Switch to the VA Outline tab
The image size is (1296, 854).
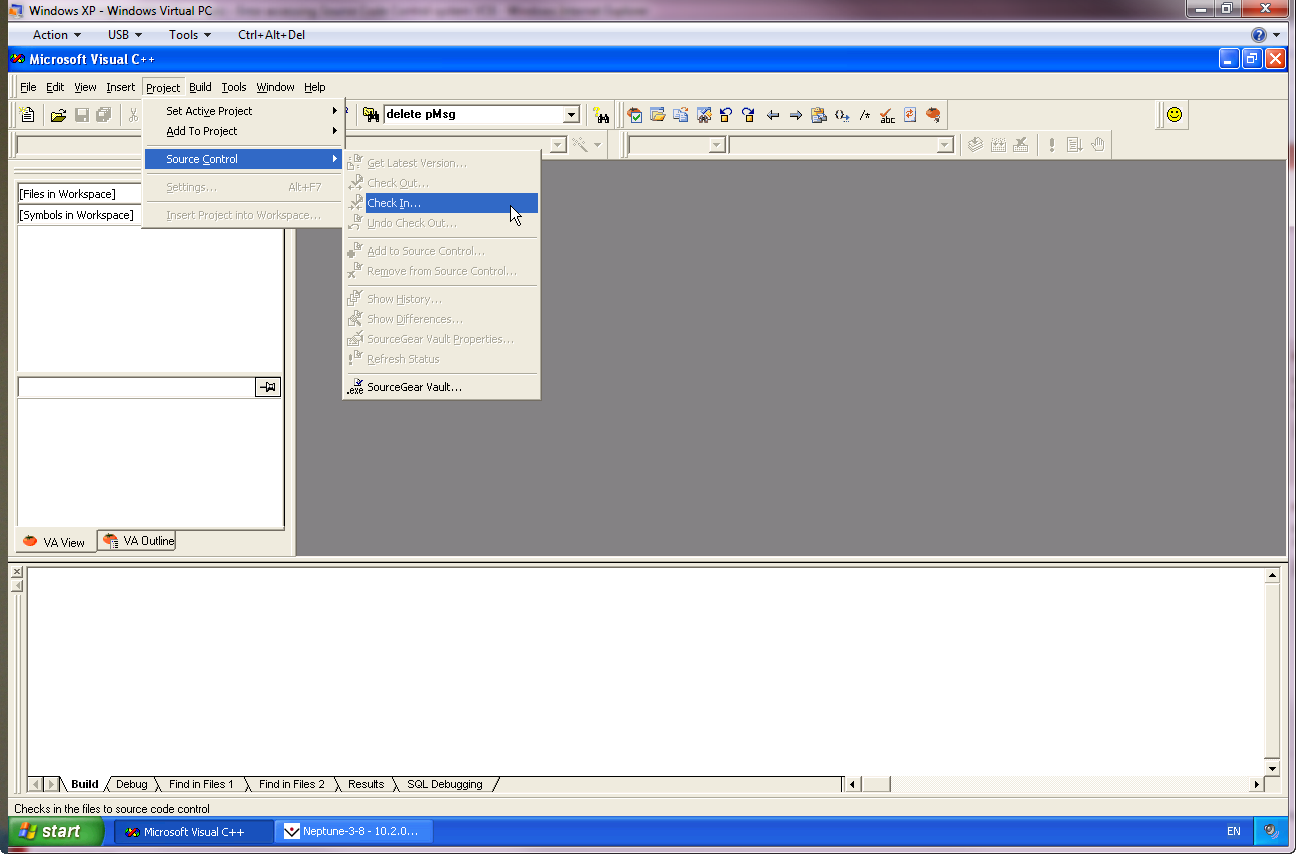click(x=138, y=541)
